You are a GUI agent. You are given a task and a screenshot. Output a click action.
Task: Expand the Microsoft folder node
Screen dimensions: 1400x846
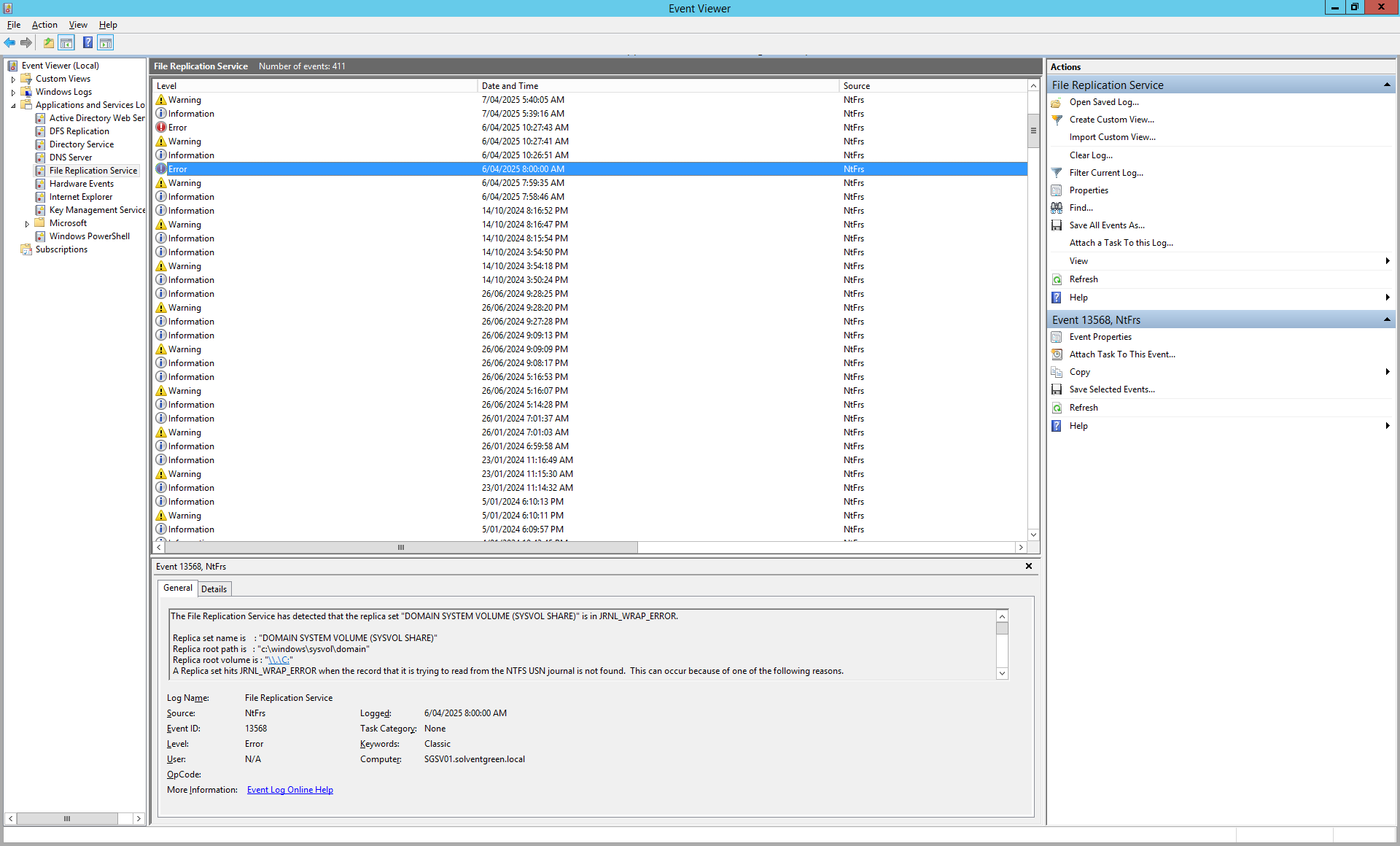pyautogui.click(x=27, y=224)
